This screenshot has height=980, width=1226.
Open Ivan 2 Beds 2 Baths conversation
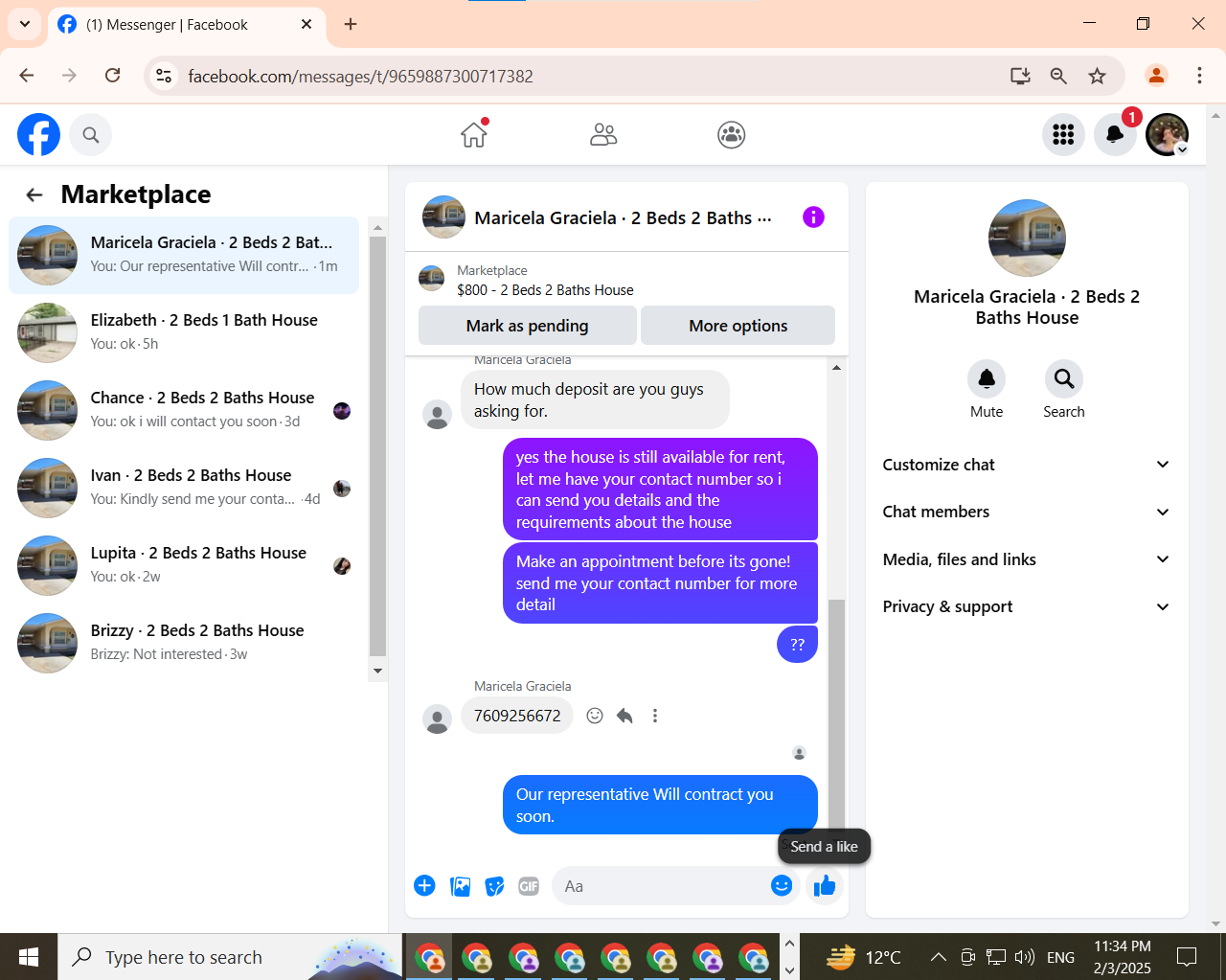click(184, 488)
